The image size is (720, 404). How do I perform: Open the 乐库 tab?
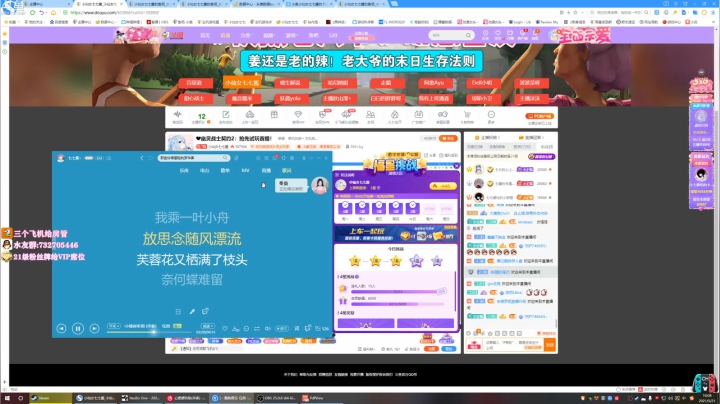click(184, 170)
